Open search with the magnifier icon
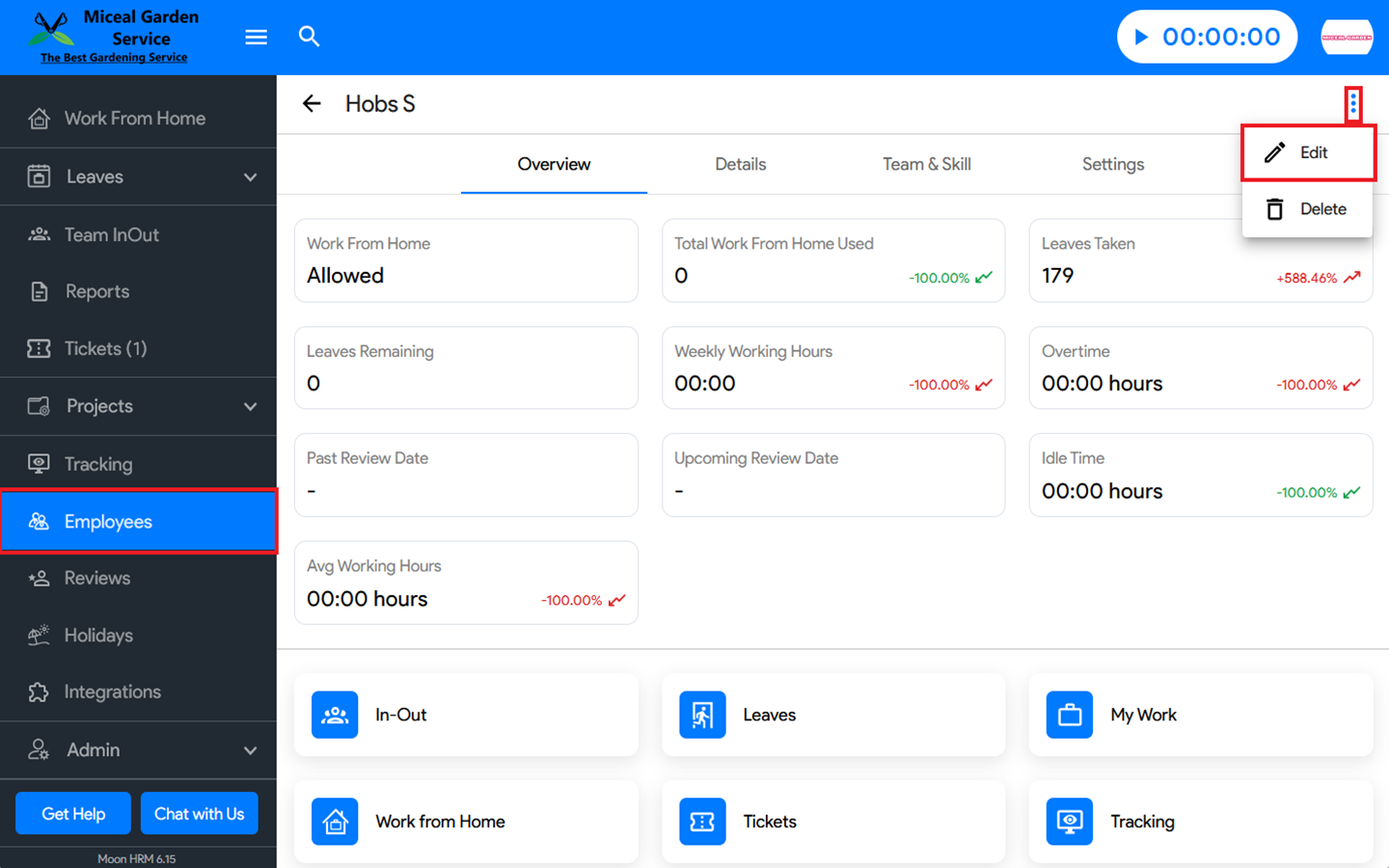This screenshot has height=868, width=1389. tap(309, 37)
